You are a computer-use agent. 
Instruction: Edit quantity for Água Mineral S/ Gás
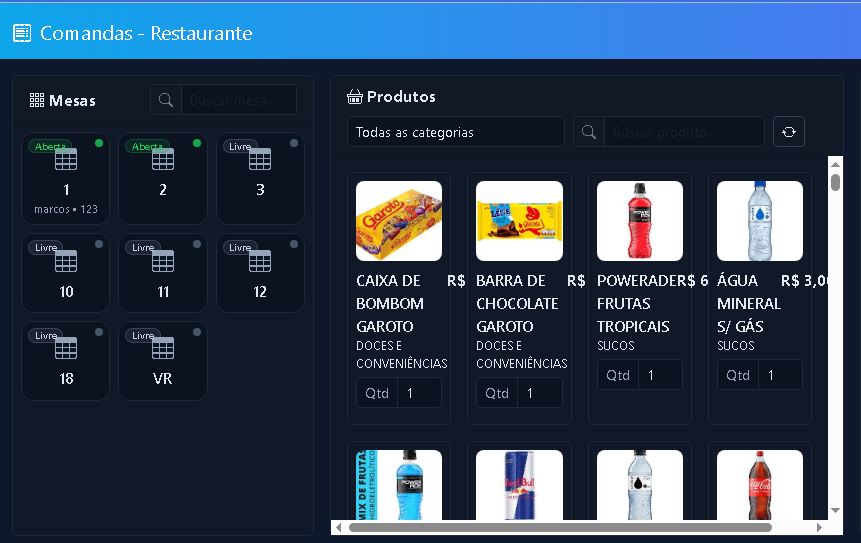780,375
